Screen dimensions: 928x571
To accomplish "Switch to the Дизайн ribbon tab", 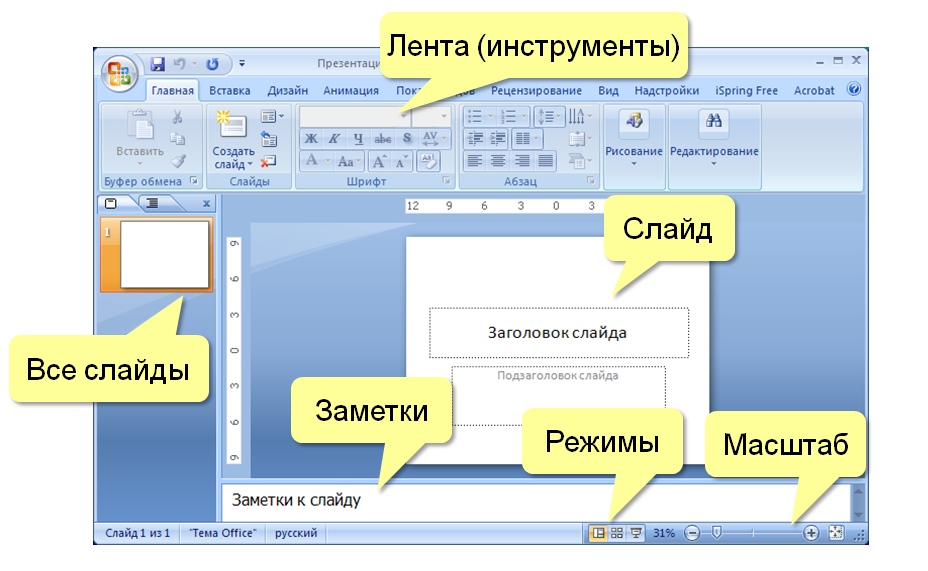I will tap(288, 91).
